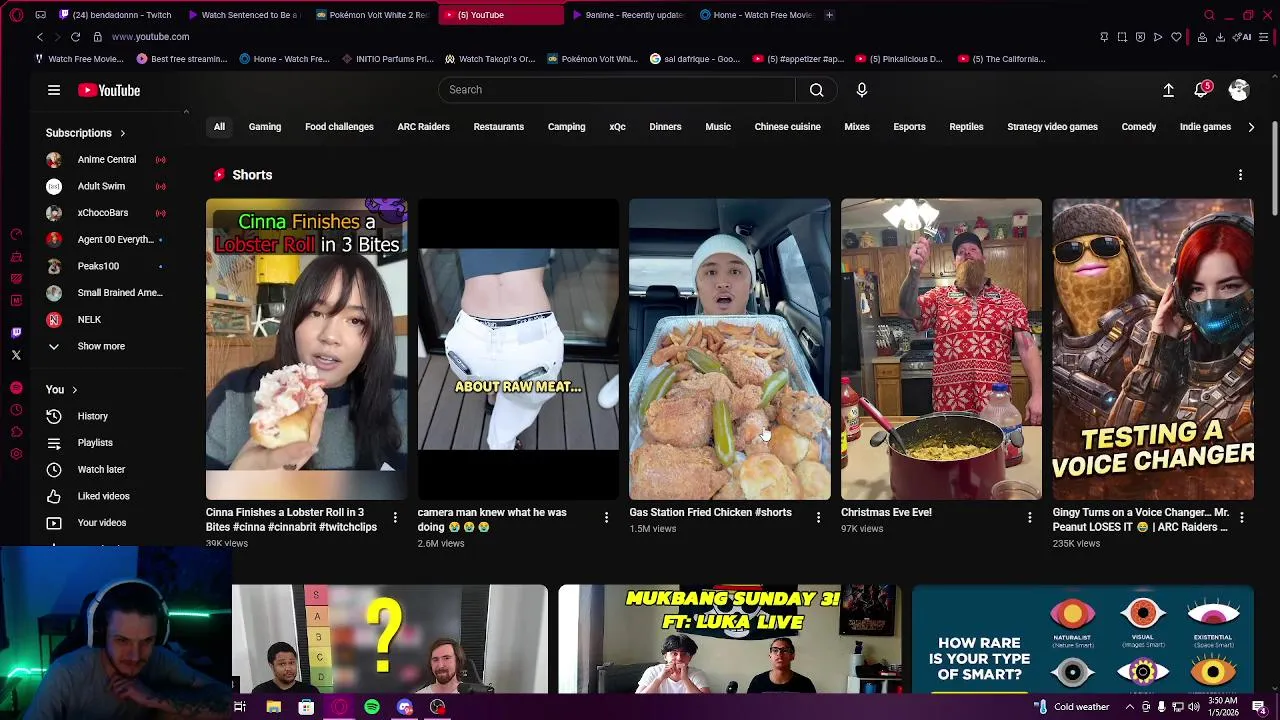Open Microsoft Store from taskbar

306,707
